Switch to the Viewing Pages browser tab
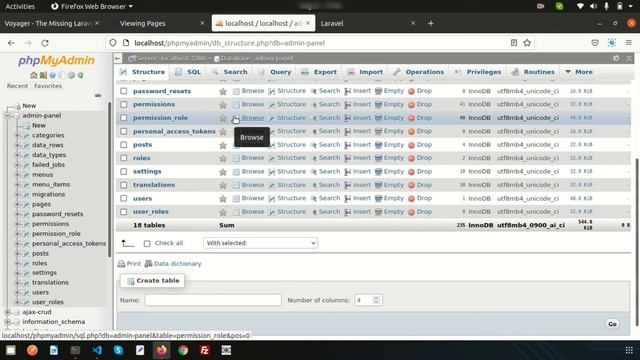 pos(143,23)
